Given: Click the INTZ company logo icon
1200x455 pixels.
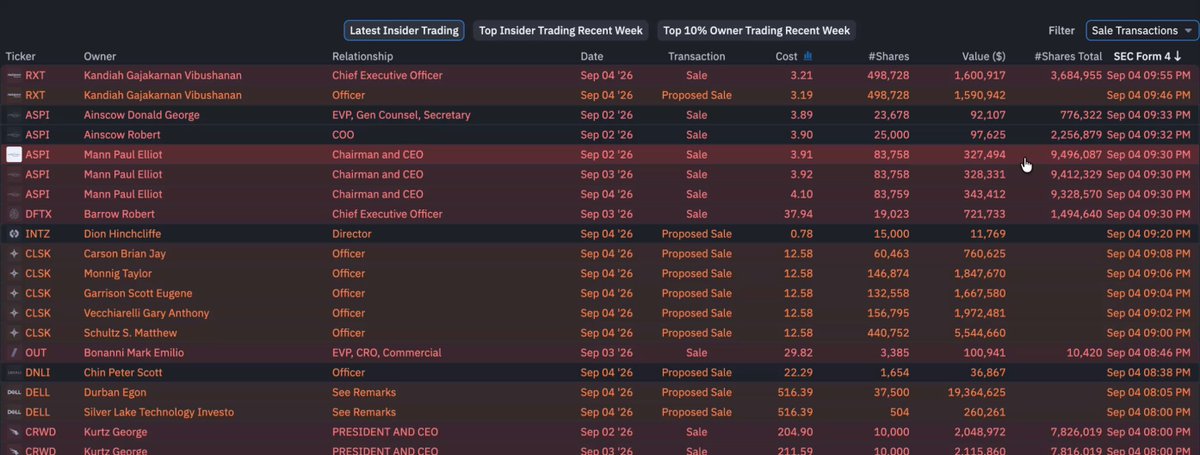Looking at the screenshot, I should coord(14,234).
